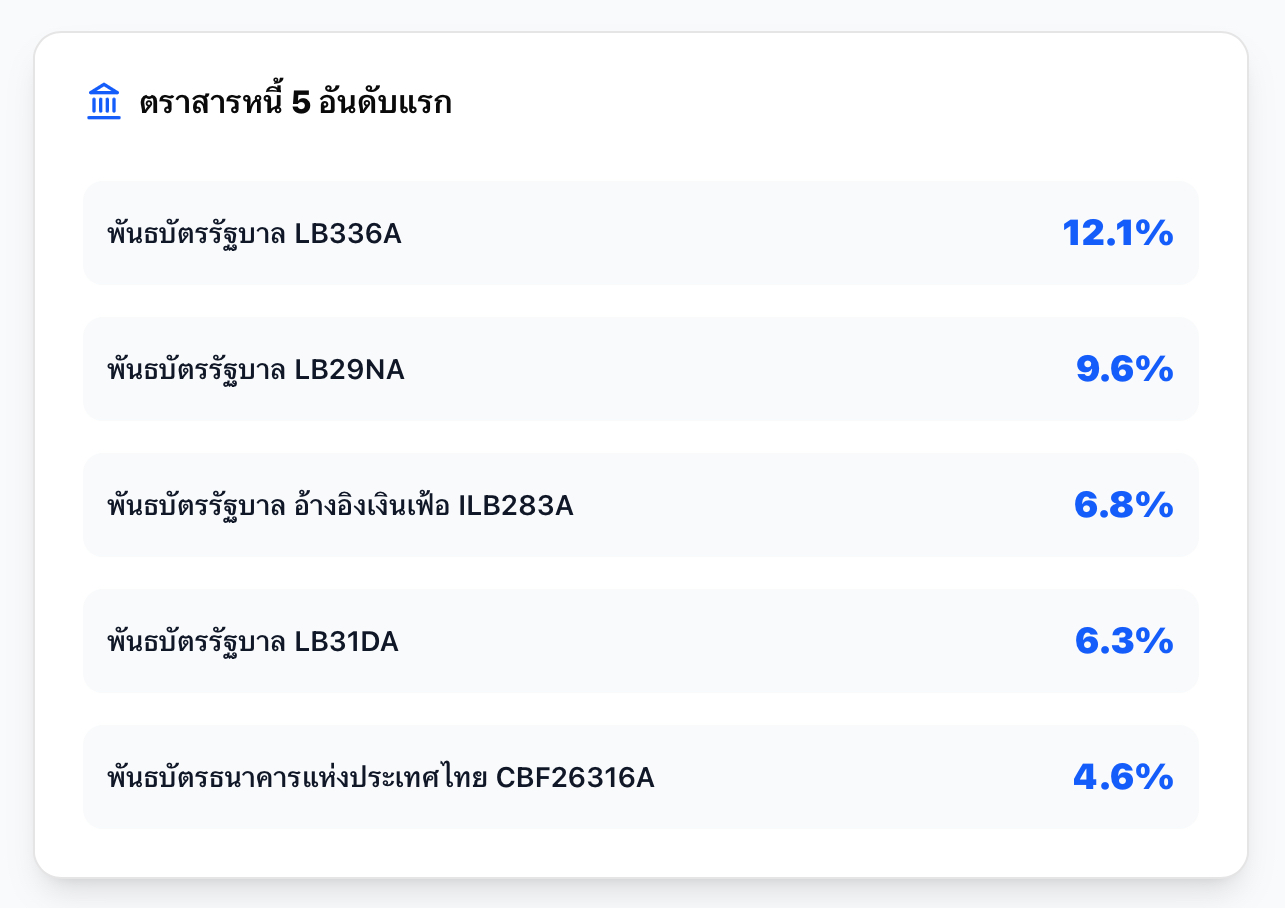Click the LB336A bond name label
Viewport: 1285px width, 908px height.
point(256,232)
